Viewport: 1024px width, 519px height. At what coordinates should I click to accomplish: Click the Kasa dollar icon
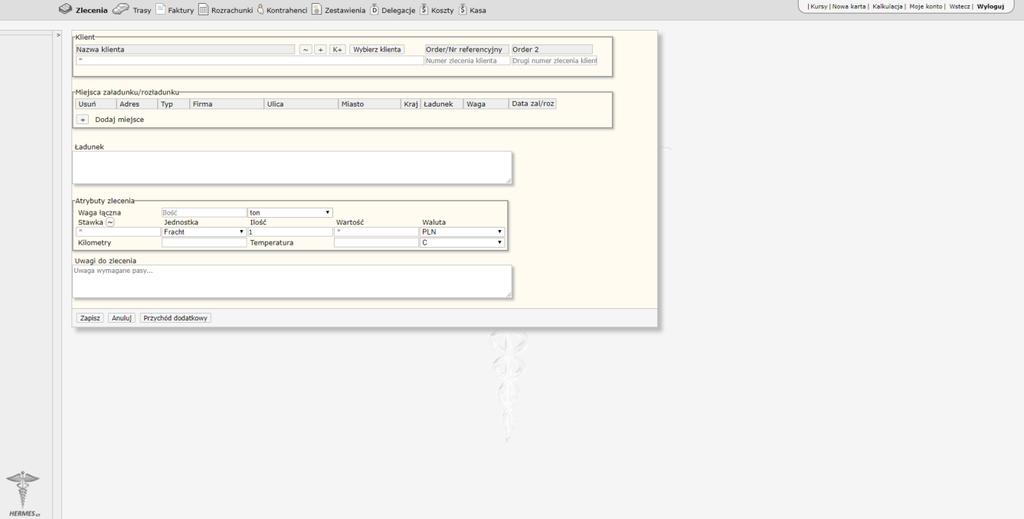pyautogui.click(x=463, y=9)
